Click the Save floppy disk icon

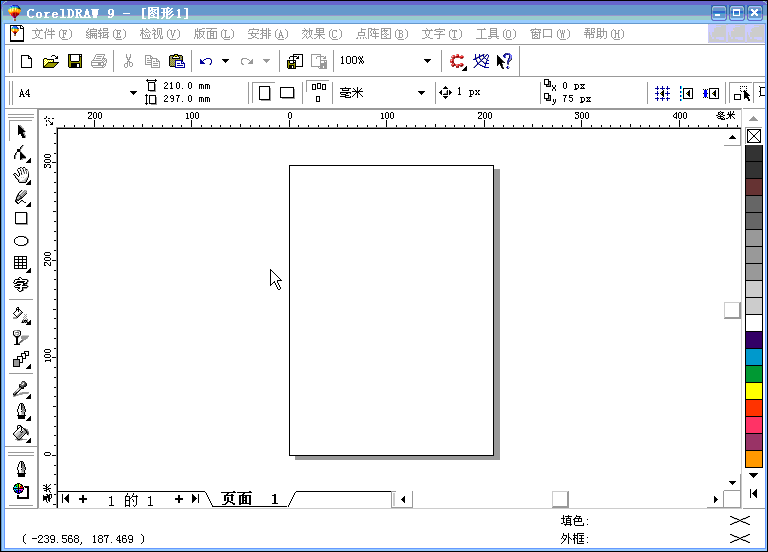click(x=74, y=61)
